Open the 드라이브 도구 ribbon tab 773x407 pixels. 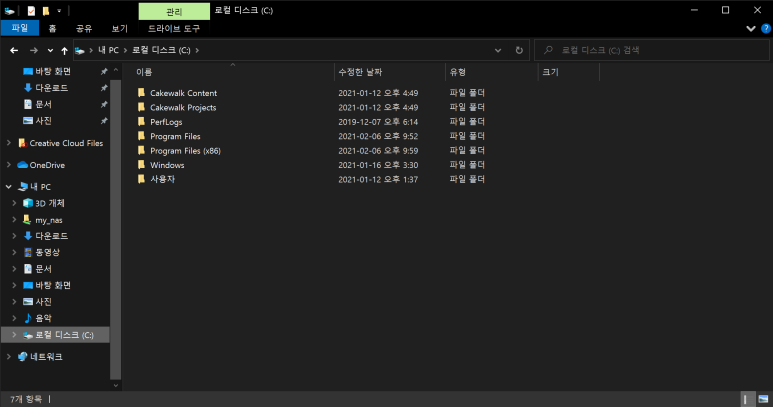tap(174, 29)
